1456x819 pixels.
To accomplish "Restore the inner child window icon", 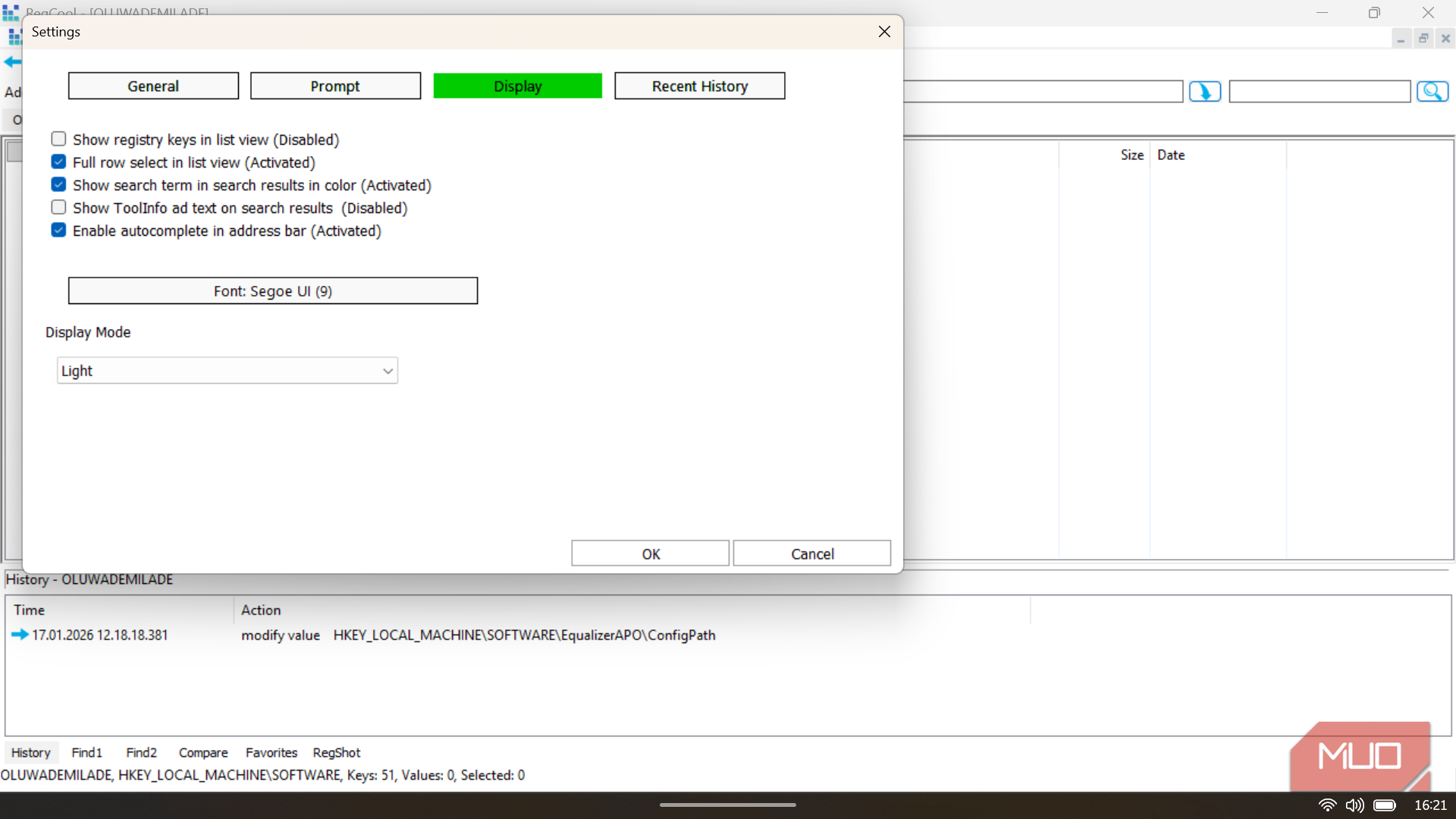I will pos(1423,39).
